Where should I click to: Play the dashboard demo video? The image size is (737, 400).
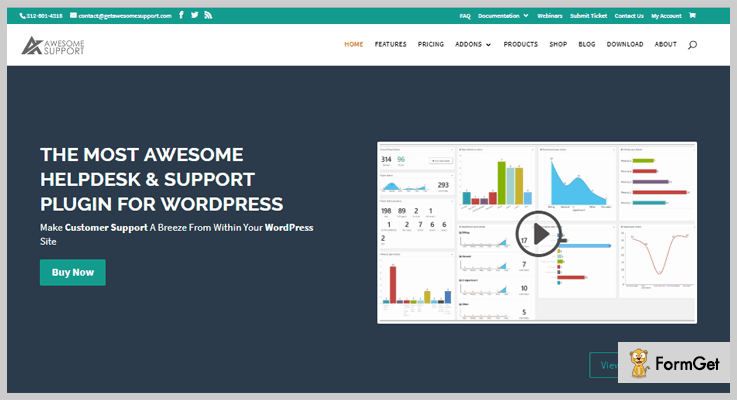click(x=538, y=234)
